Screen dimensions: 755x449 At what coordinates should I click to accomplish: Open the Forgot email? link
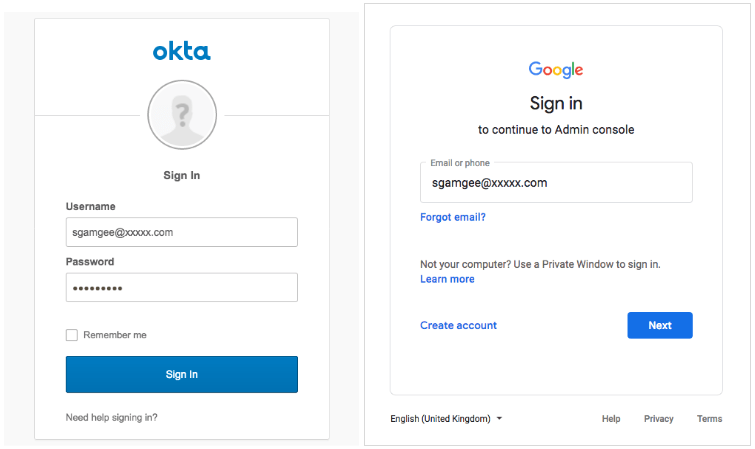[453, 217]
